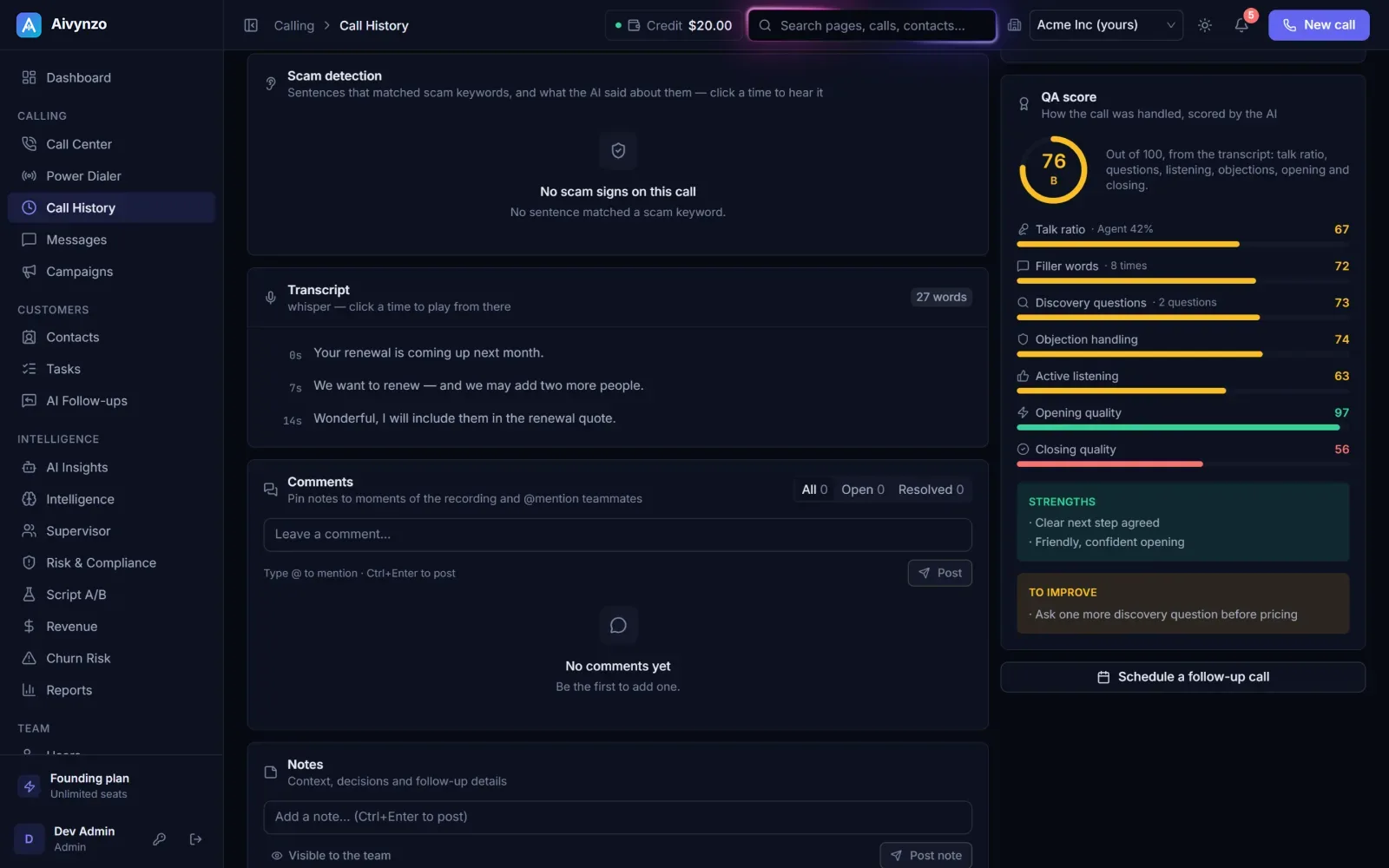Switch theme with the sun icon
This screenshot has width=1389, height=868.
pos(1205,25)
